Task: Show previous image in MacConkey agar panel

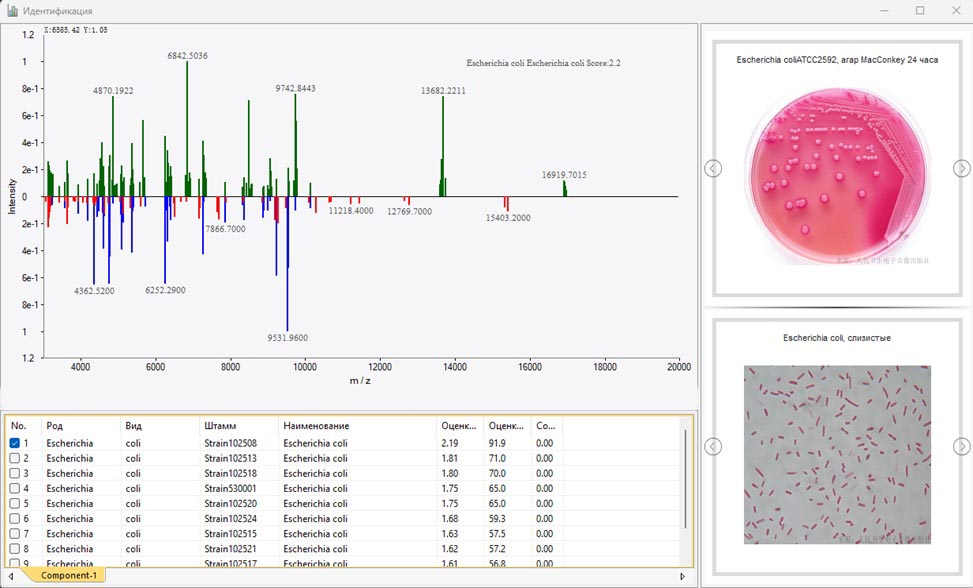Action: [713, 168]
